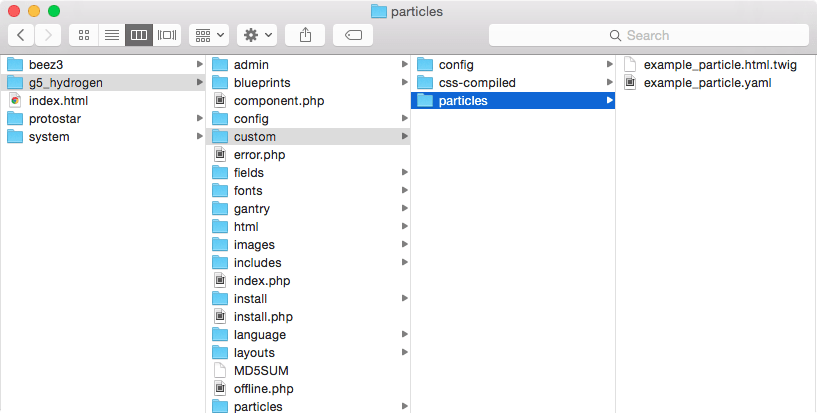Expand the system folder arrow
Viewport: 817px width, 413px height.
click(x=199, y=136)
